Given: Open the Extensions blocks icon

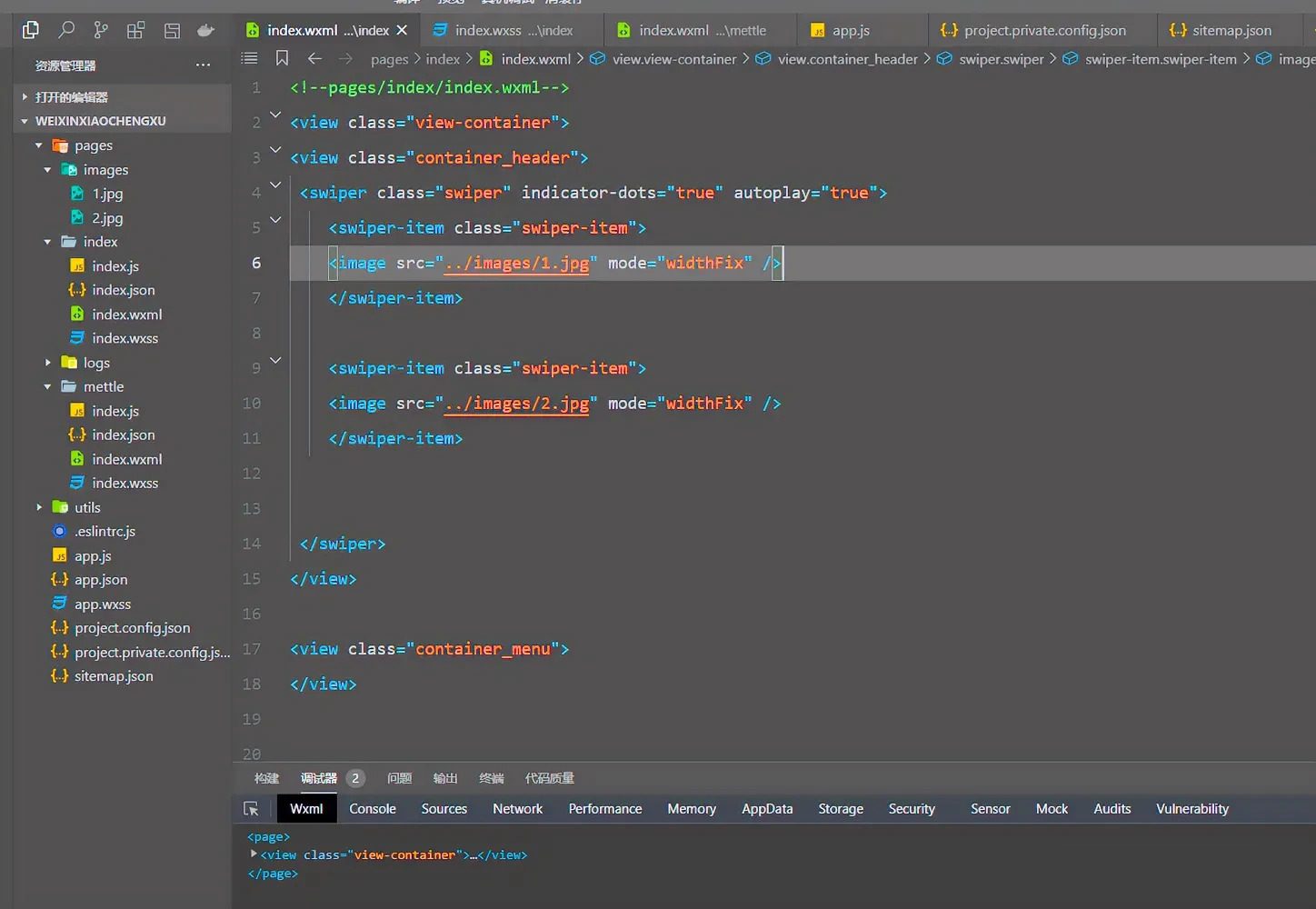Looking at the screenshot, I should click(x=135, y=30).
